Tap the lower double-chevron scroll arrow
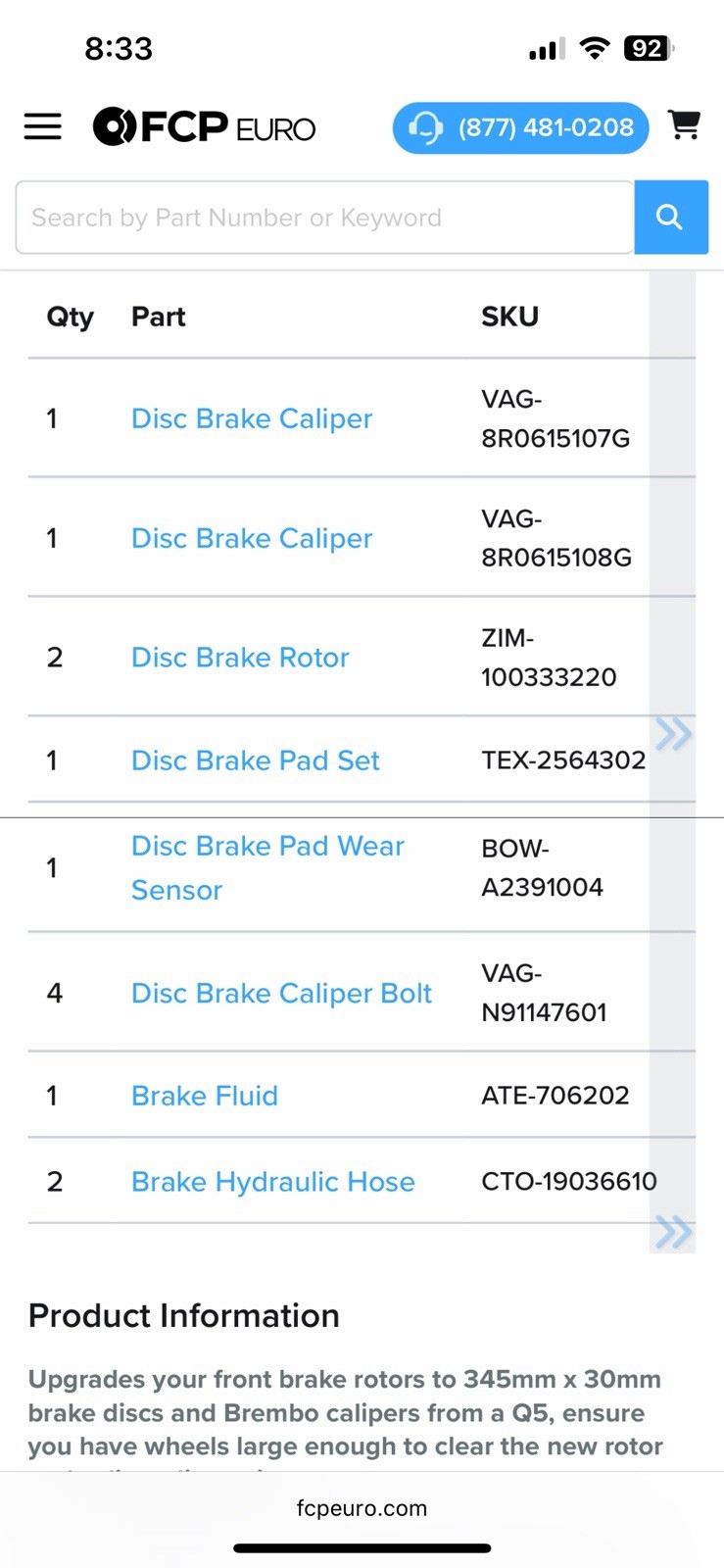724x1568 pixels. 674,1232
